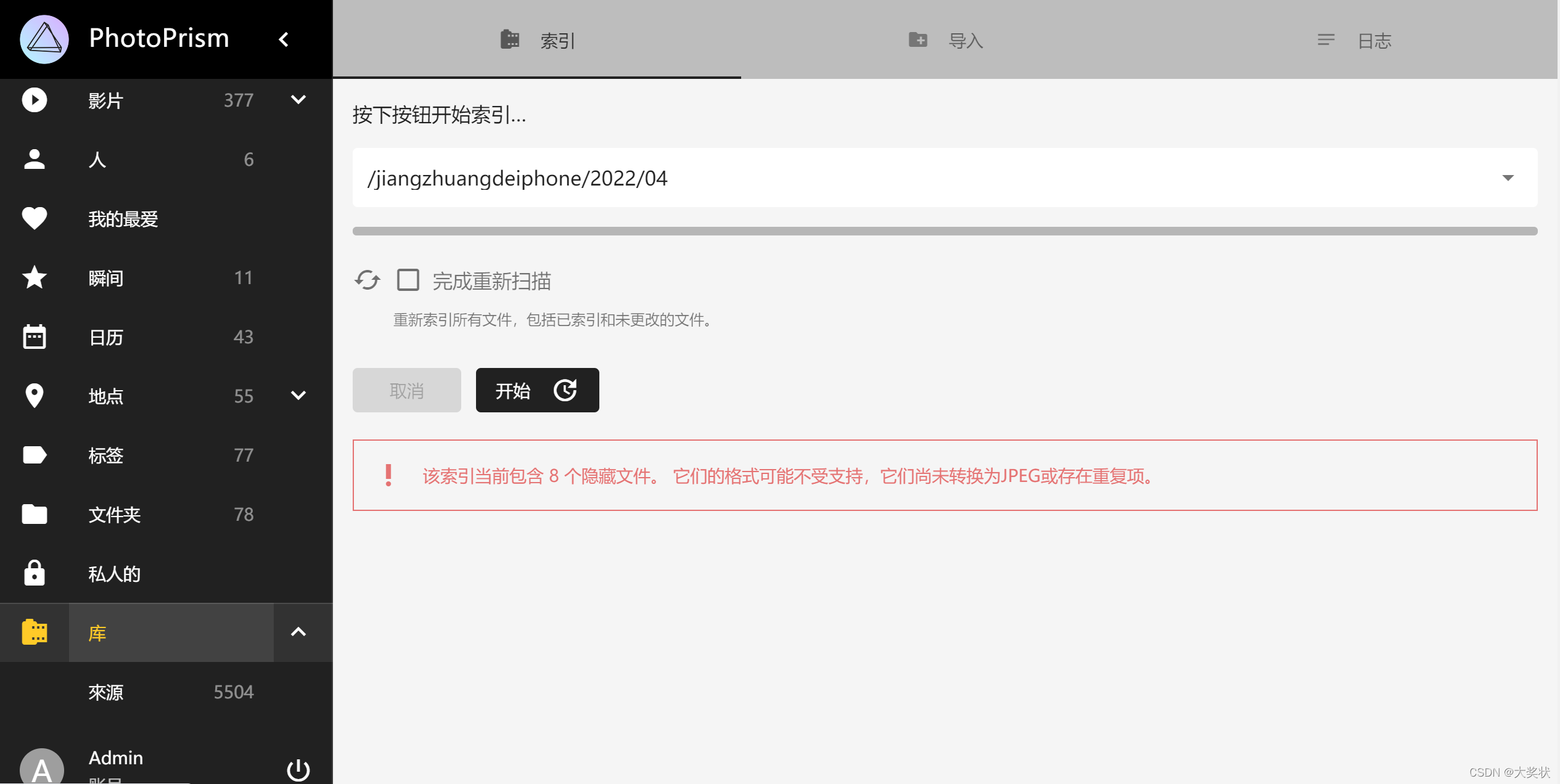This screenshot has width=1560, height=784.
Task: Click the 完成重新扫描 label text
Action: (x=491, y=281)
